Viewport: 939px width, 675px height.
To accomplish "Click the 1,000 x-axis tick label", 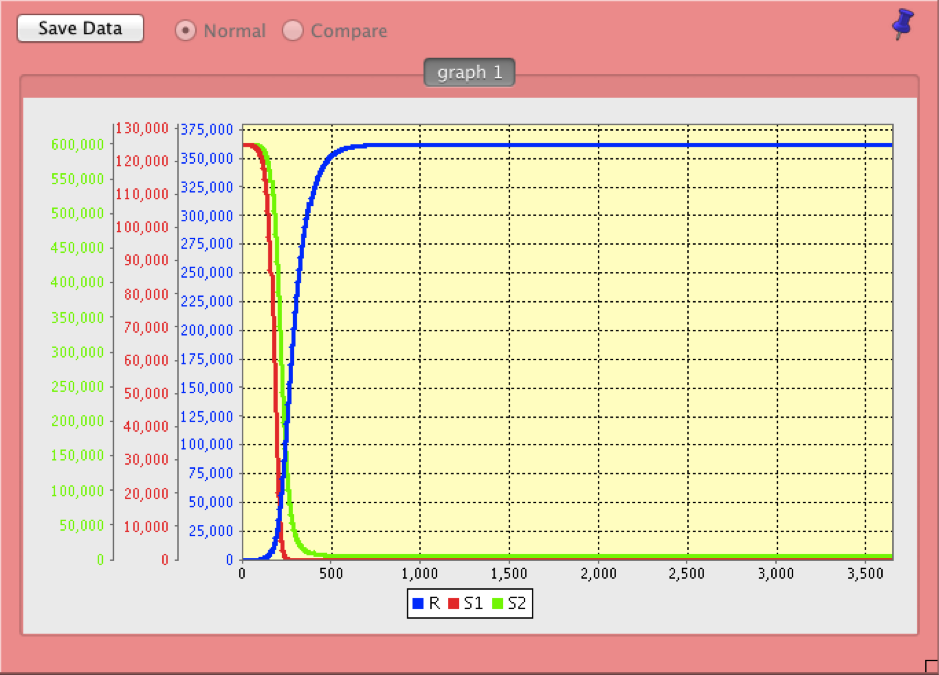I will 419,573.
